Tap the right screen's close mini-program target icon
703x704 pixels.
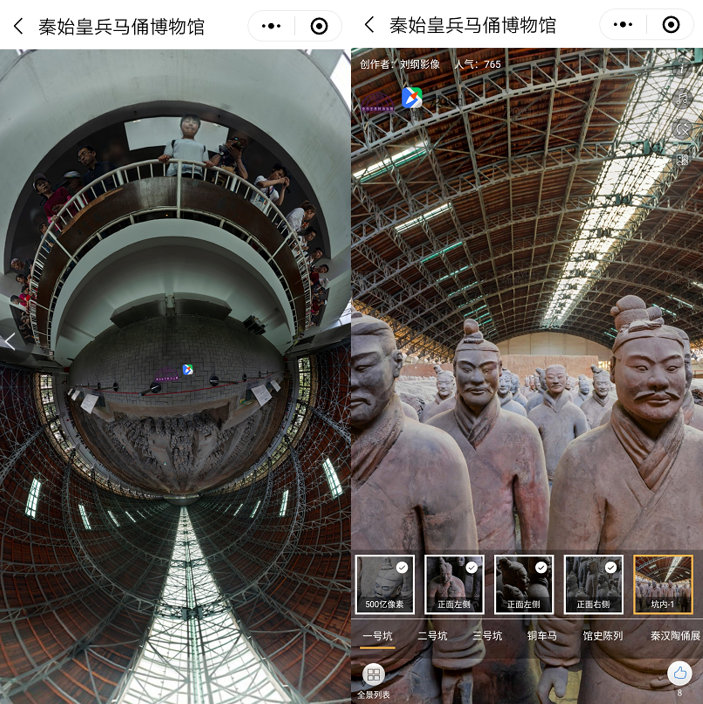(x=671, y=25)
